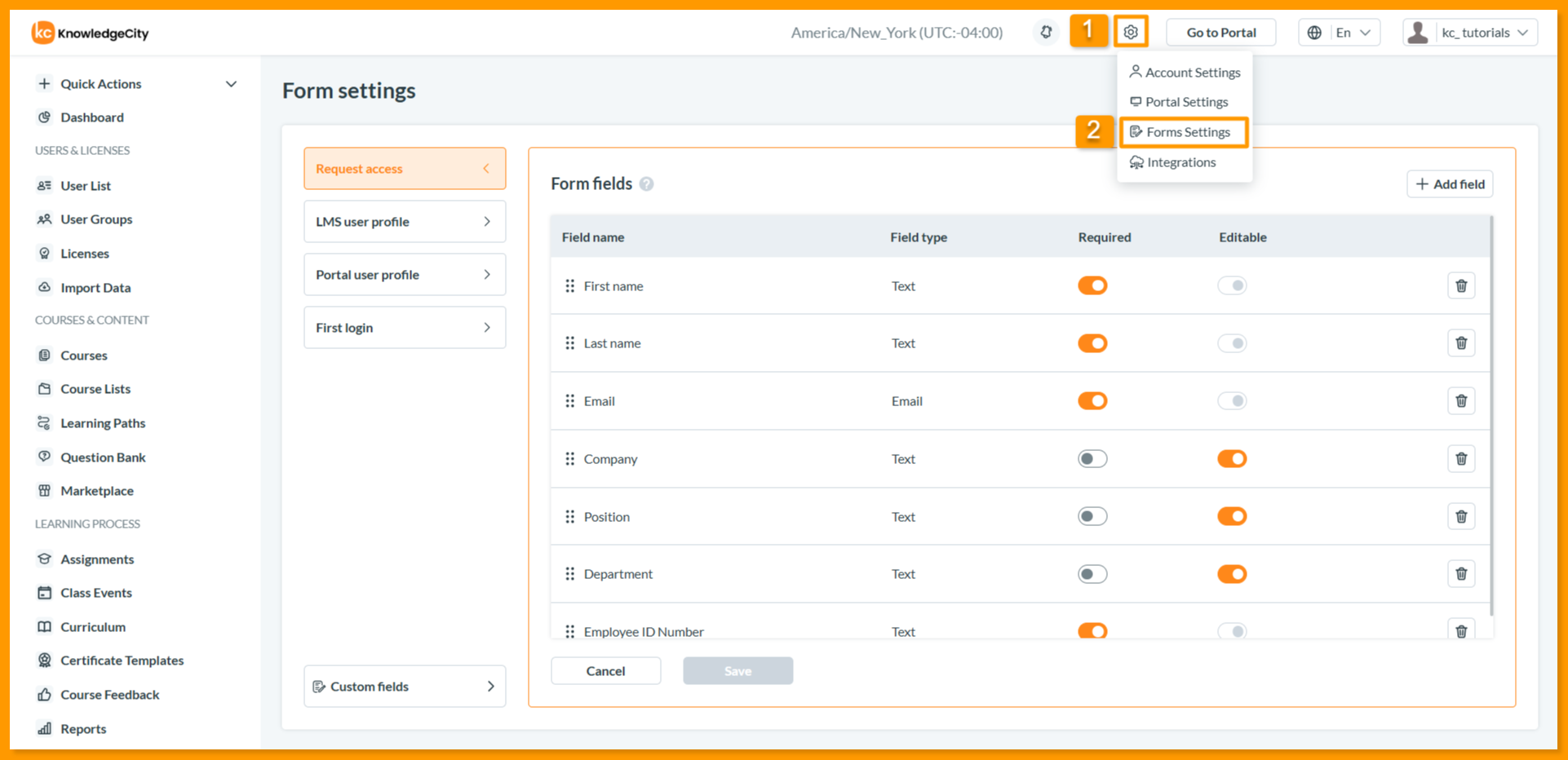Image resolution: width=1568 pixels, height=760 pixels.
Task: Click the KnowledgeCity logo
Action: point(91,33)
